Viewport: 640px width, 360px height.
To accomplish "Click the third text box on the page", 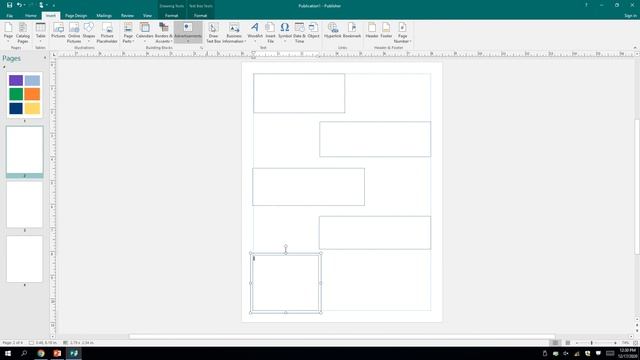I will (309, 187).
